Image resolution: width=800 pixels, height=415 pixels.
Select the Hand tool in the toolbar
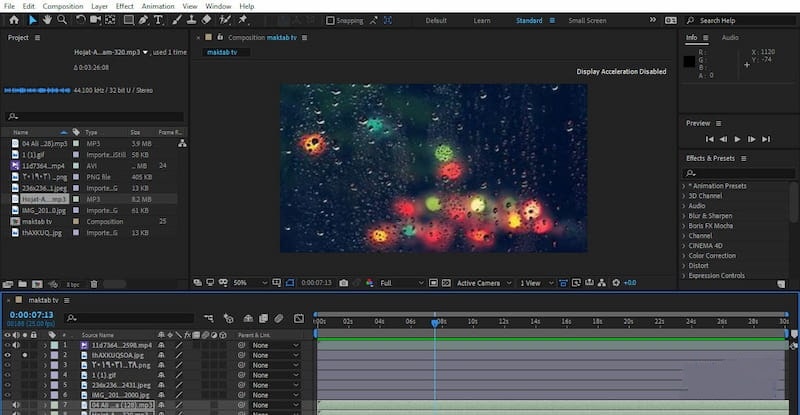(47, 19)
